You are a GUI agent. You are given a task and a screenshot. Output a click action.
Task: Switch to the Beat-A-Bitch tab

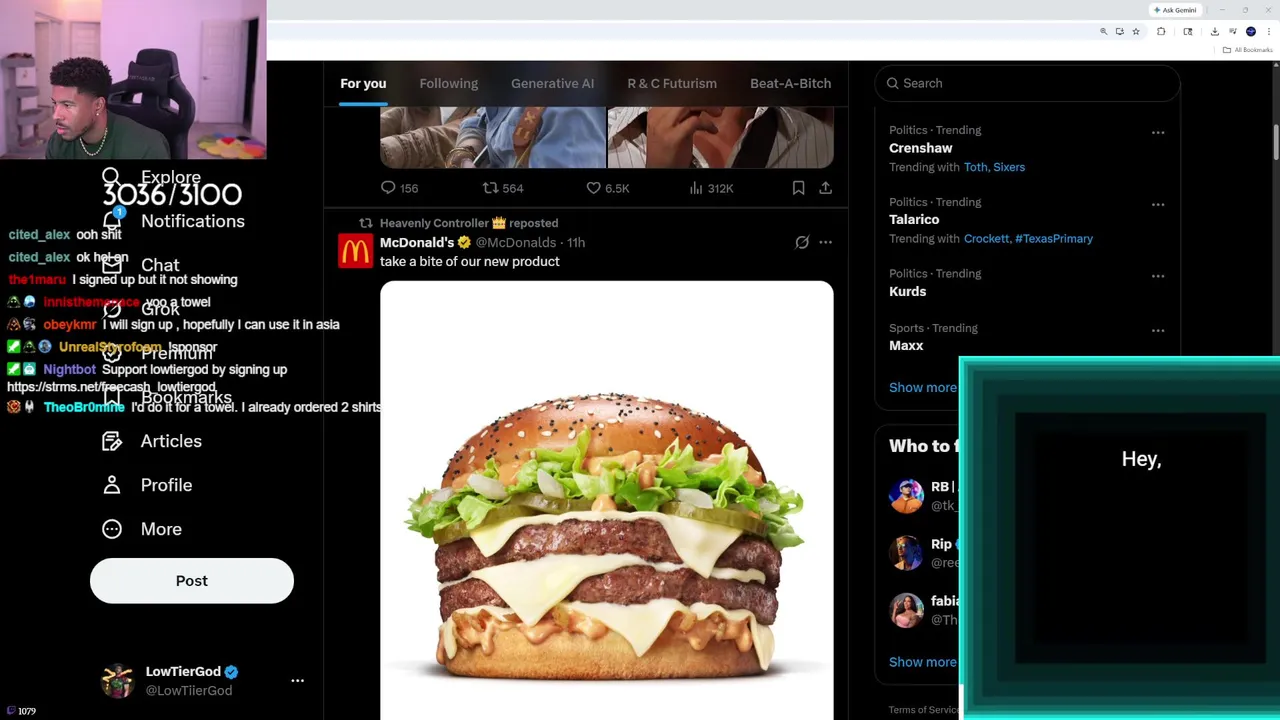click(791, 83)
